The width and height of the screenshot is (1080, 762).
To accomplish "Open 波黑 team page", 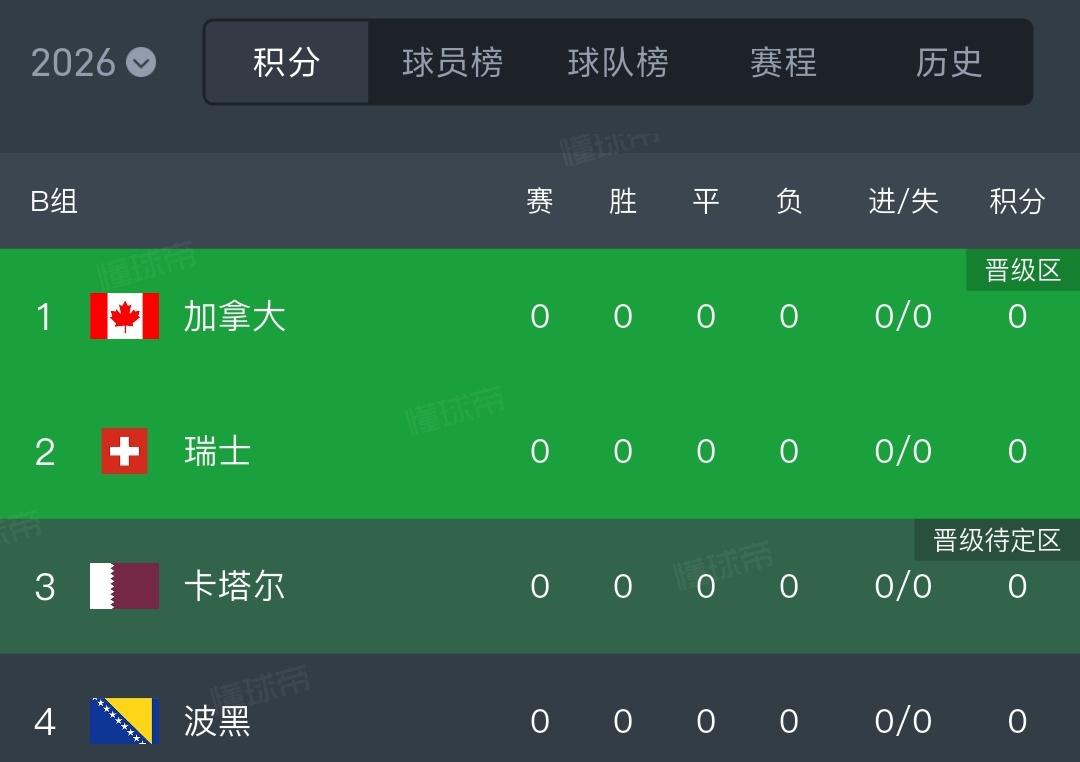I will [x=217, y=721].
